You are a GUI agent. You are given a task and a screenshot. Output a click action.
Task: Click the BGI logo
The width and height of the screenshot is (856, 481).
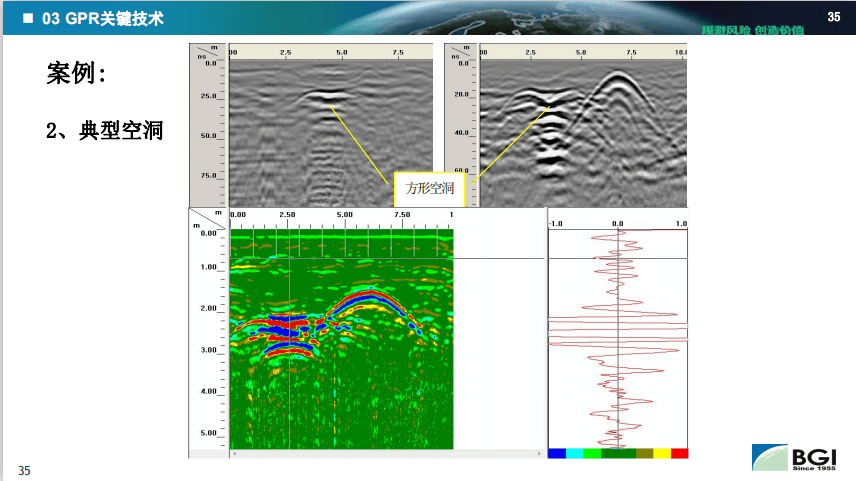tap(794, 458)
